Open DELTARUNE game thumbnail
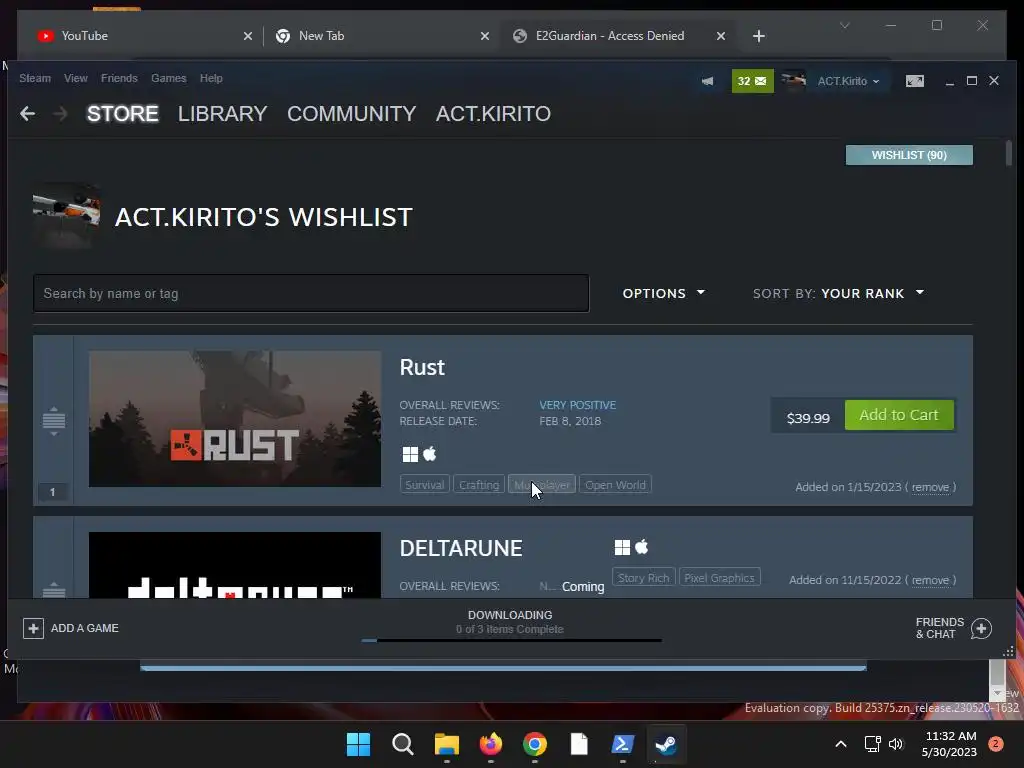This screenshot has width=1024, height=768. coord(234,565)
